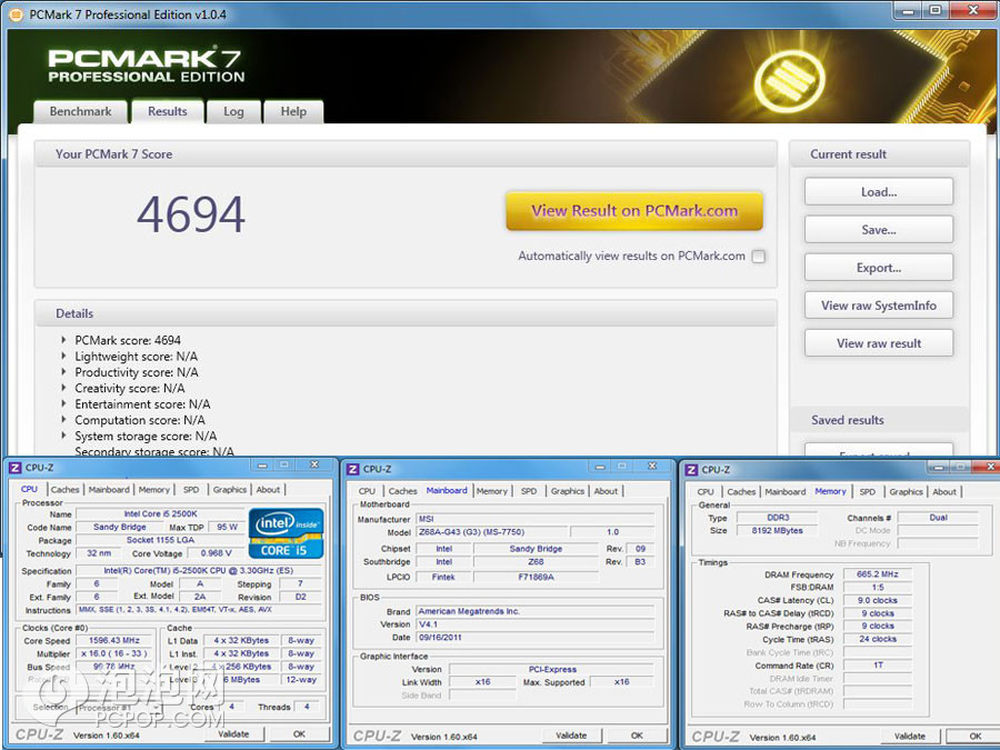The image size is (1000, 750).
Task: Click the memory size value '8192 MBytes'
Action: [x=777, y=531]
